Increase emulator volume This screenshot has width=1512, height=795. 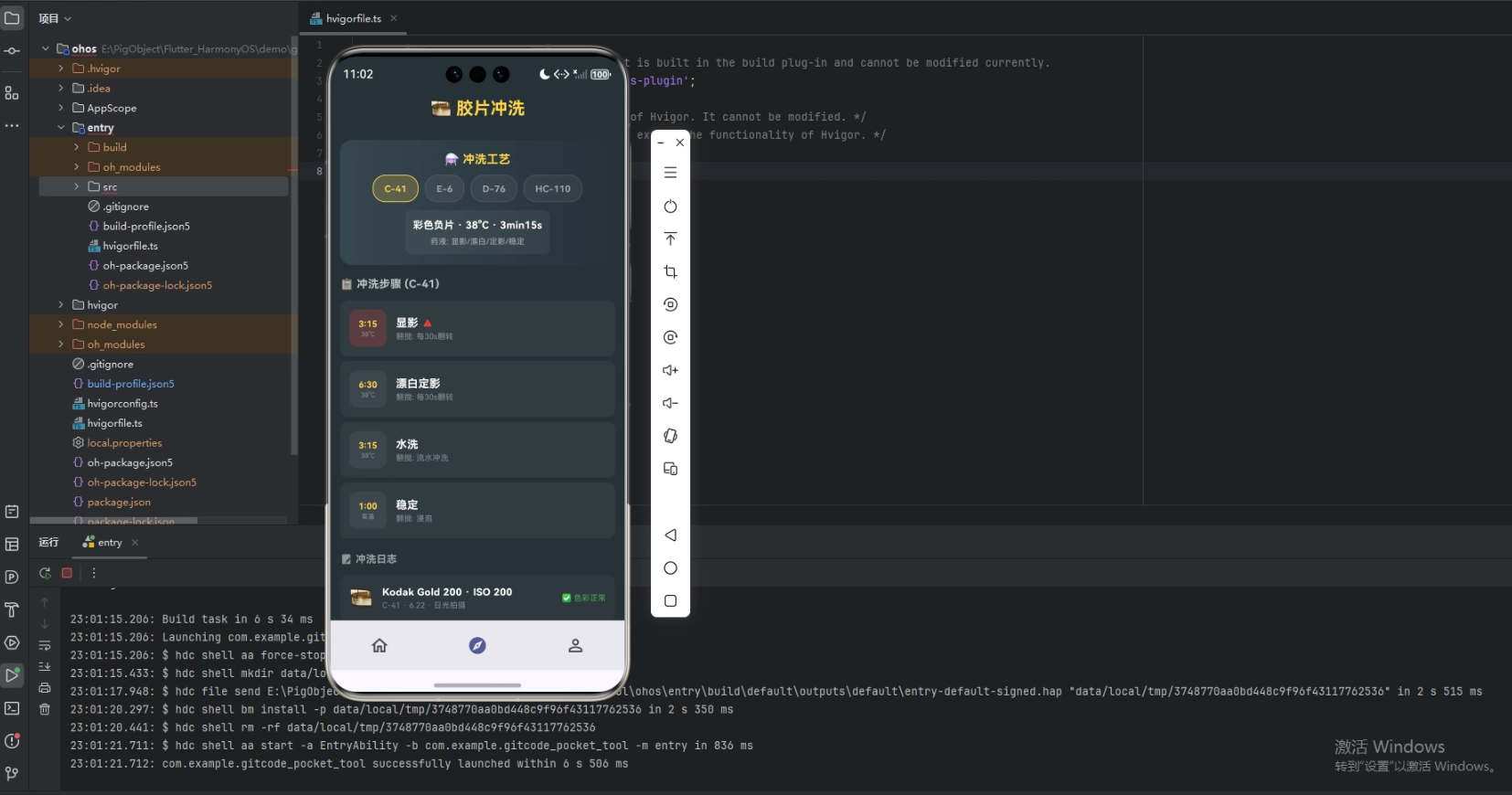click(670, 370)
